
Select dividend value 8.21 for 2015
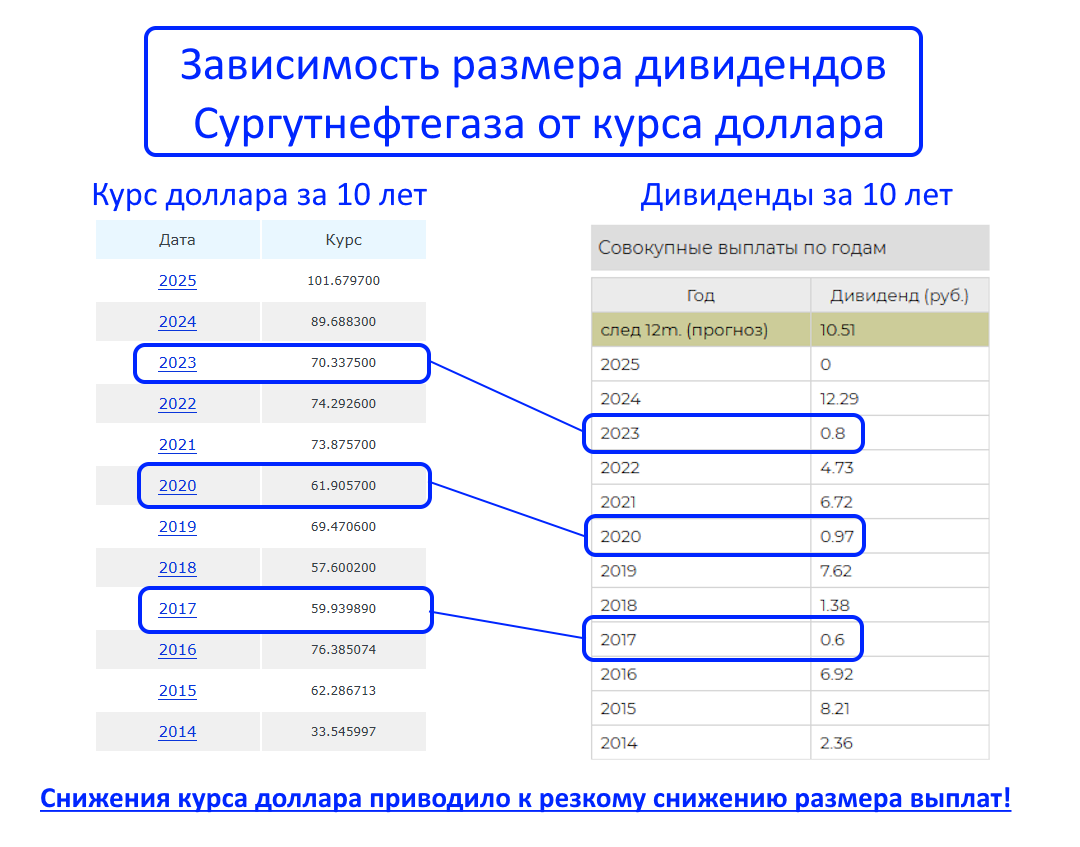(x=834, y=709)
